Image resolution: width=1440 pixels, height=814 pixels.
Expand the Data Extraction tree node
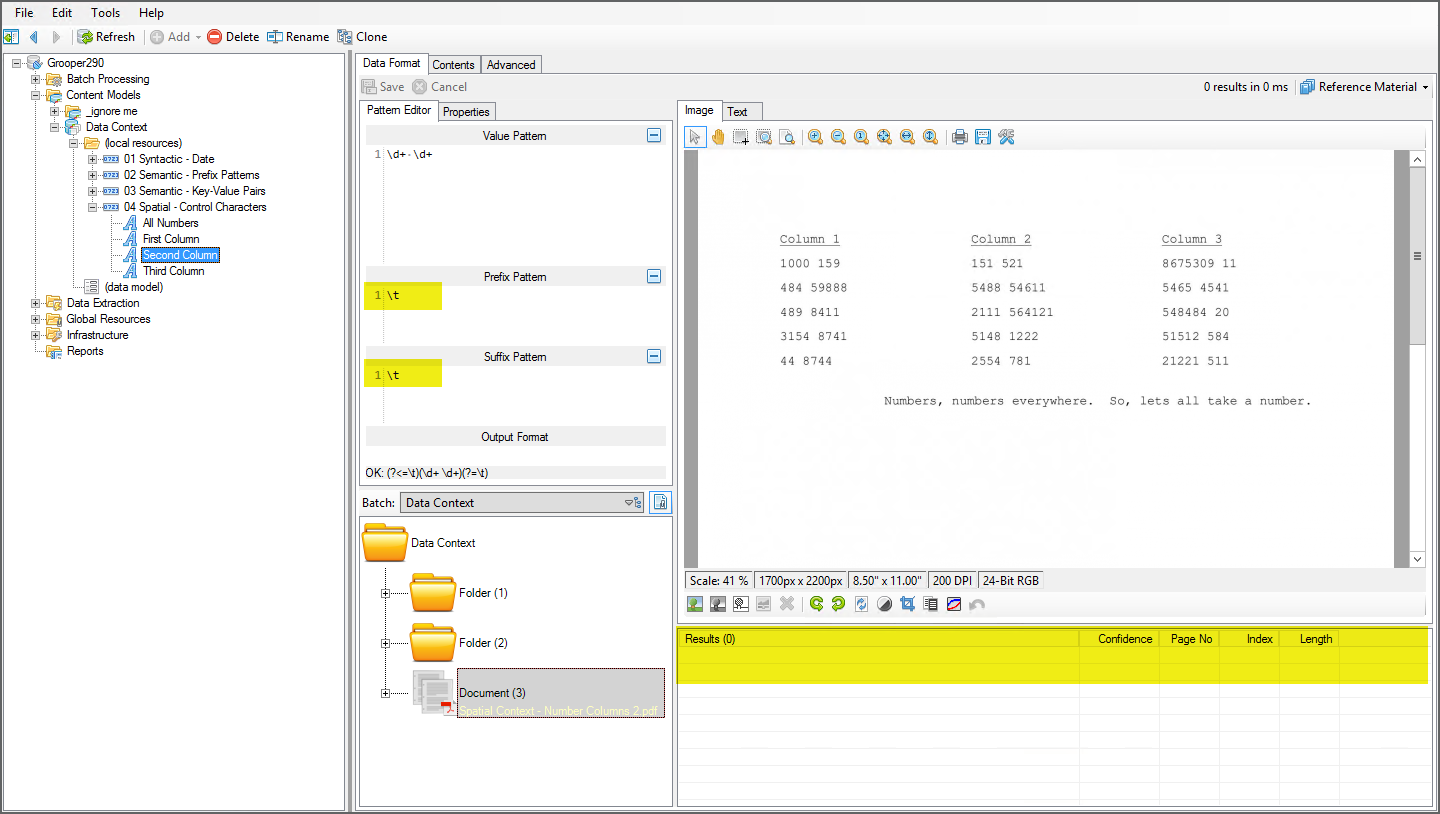37,303
